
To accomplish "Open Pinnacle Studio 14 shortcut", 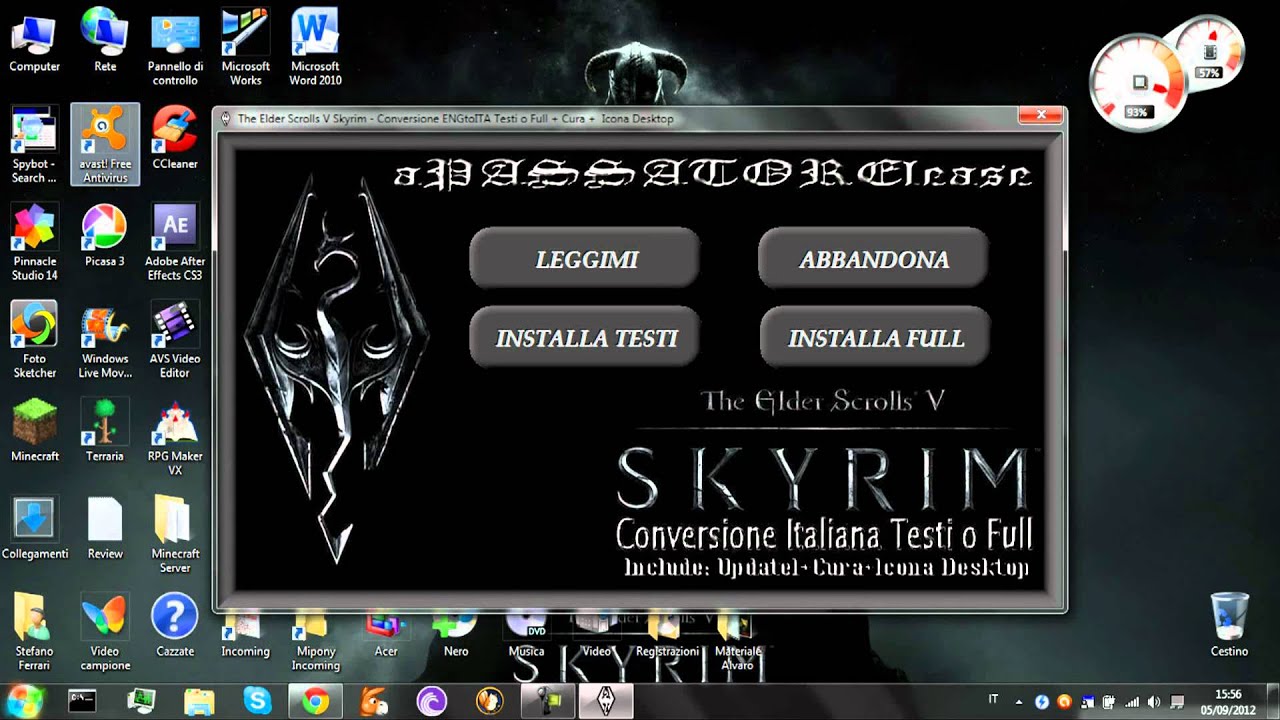I will [35, 242].
